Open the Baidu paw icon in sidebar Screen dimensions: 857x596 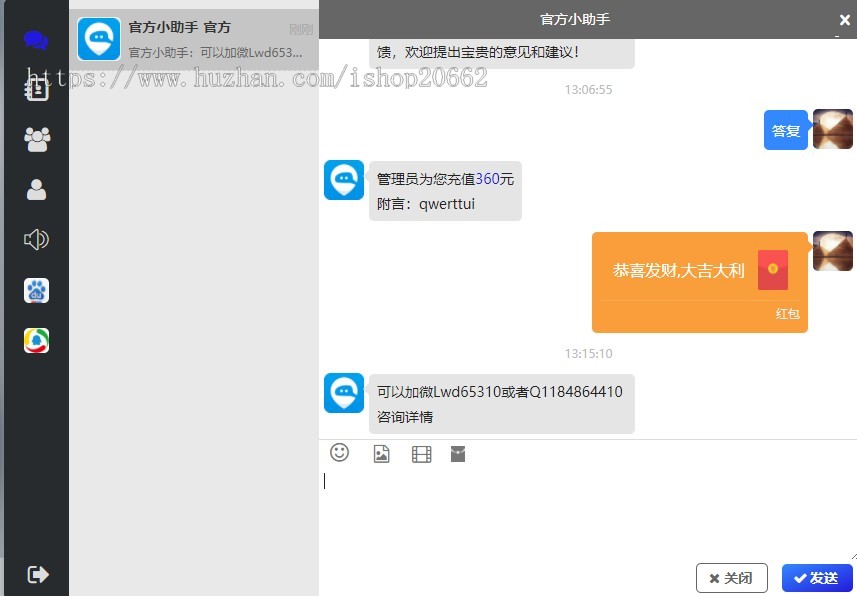tap(36, 291)
